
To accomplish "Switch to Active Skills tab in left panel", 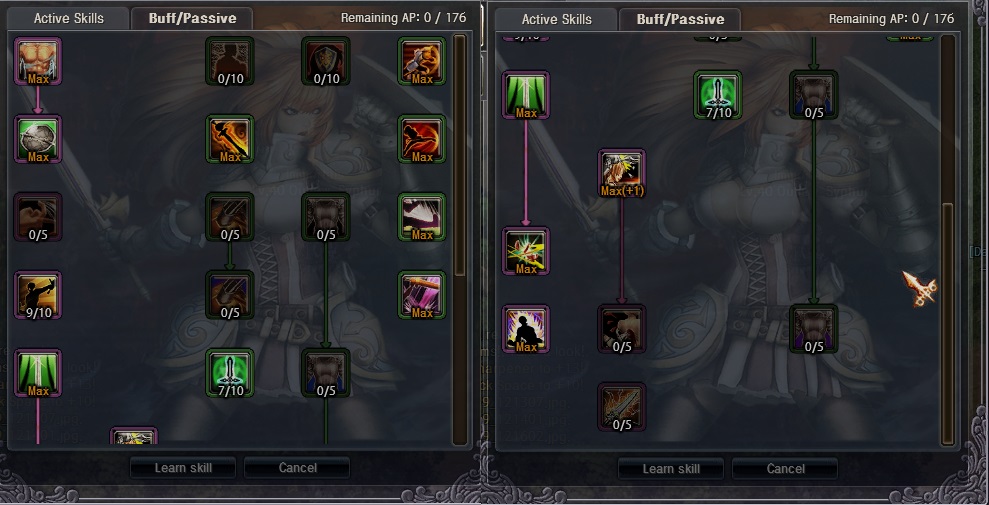I will click(x=69, y=18).
